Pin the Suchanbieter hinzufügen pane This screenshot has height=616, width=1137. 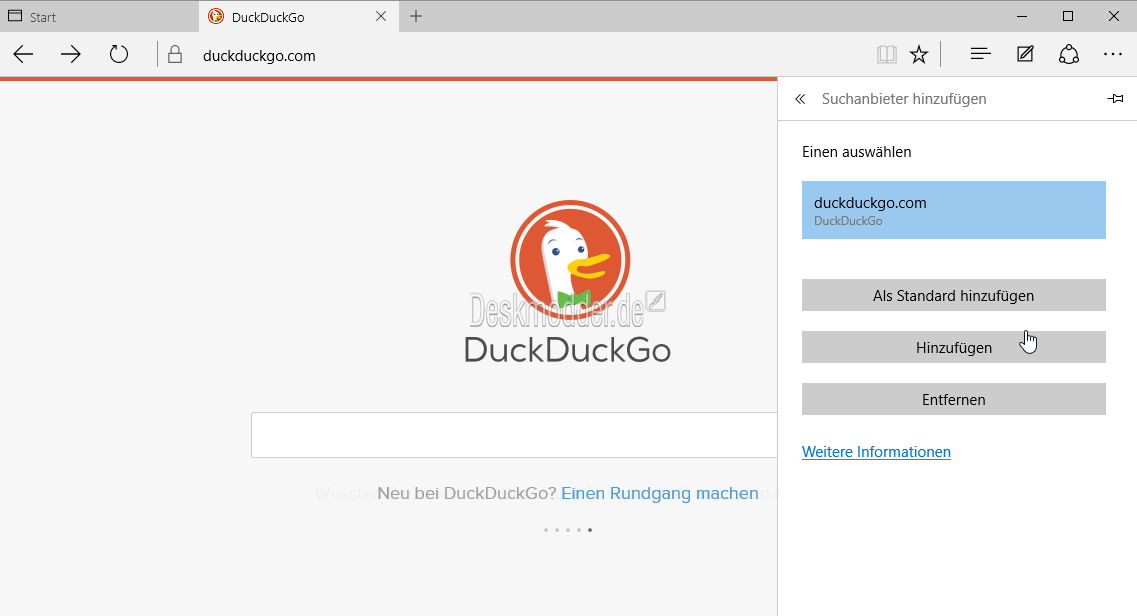(x=1115, y=99)
